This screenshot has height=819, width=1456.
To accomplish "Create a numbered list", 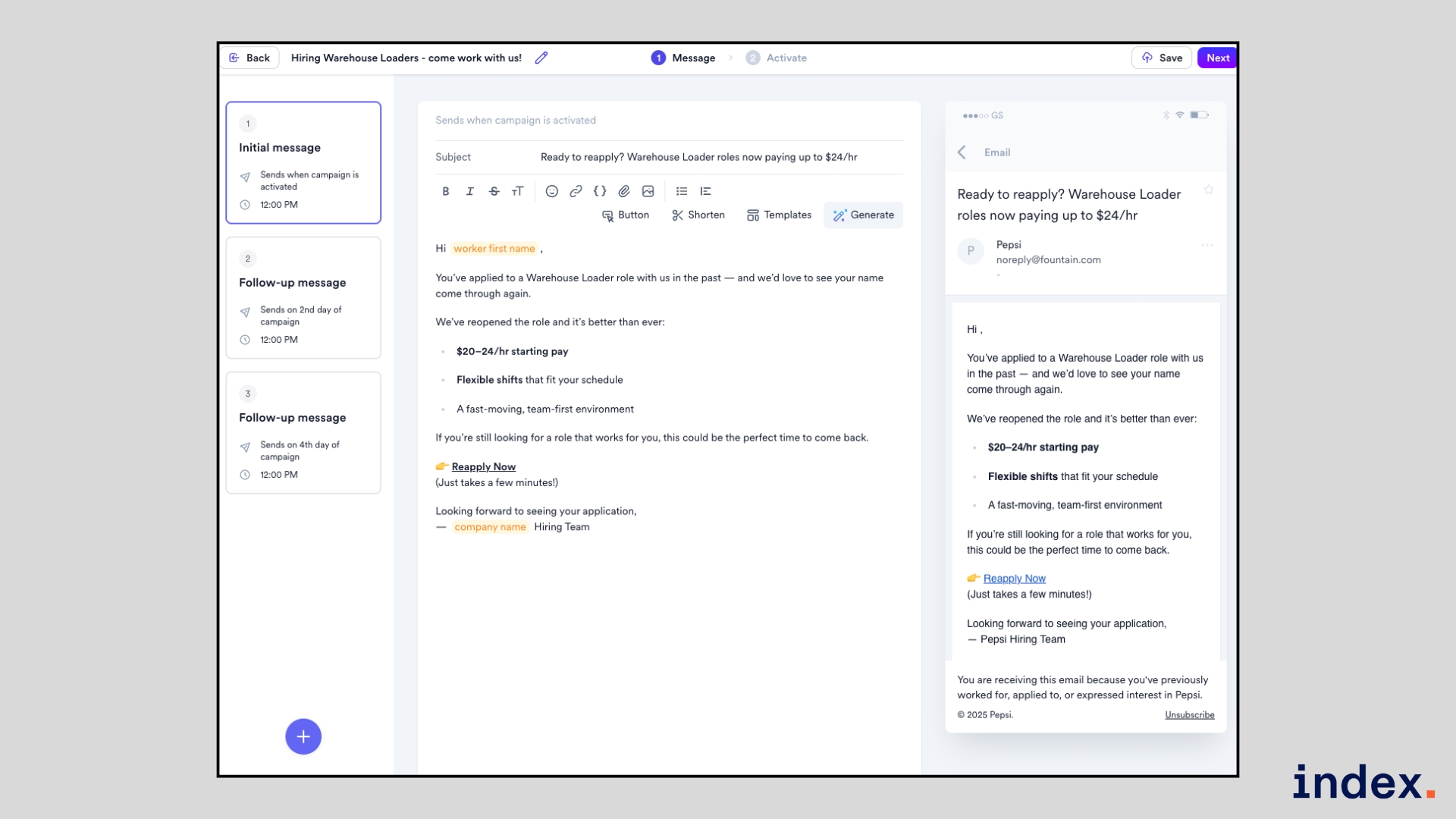I will (x=706, y=191).
